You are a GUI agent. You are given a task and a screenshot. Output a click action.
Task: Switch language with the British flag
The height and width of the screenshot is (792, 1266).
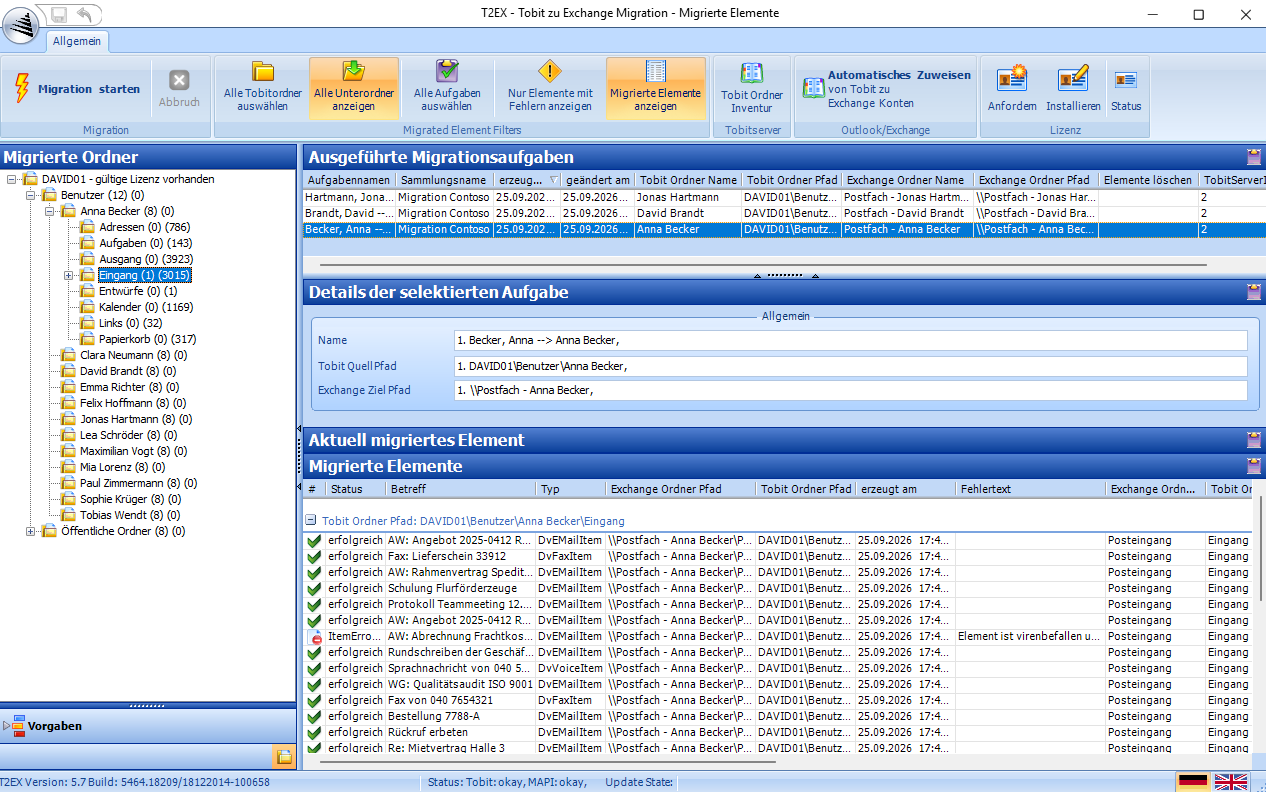pos(1230,782)
